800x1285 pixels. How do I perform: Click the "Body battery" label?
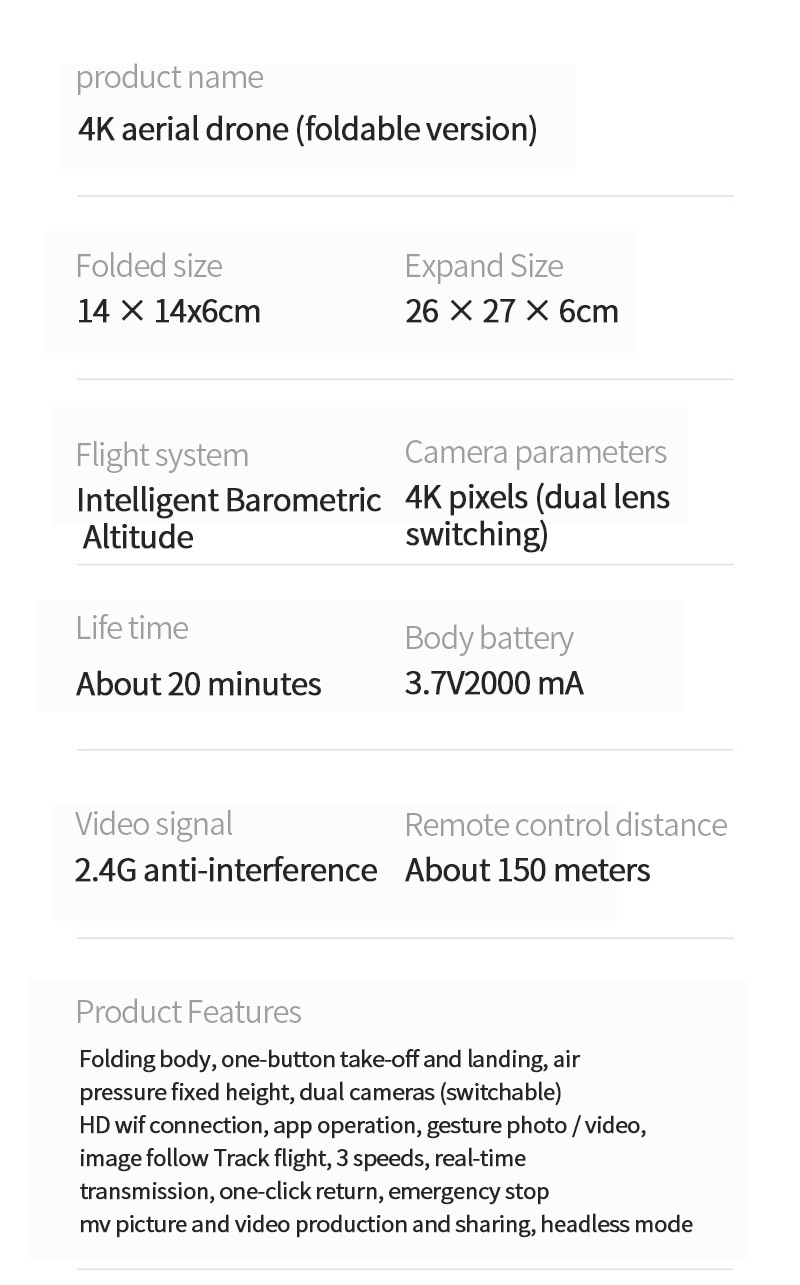pyautogui.click(x=489, y=638)
